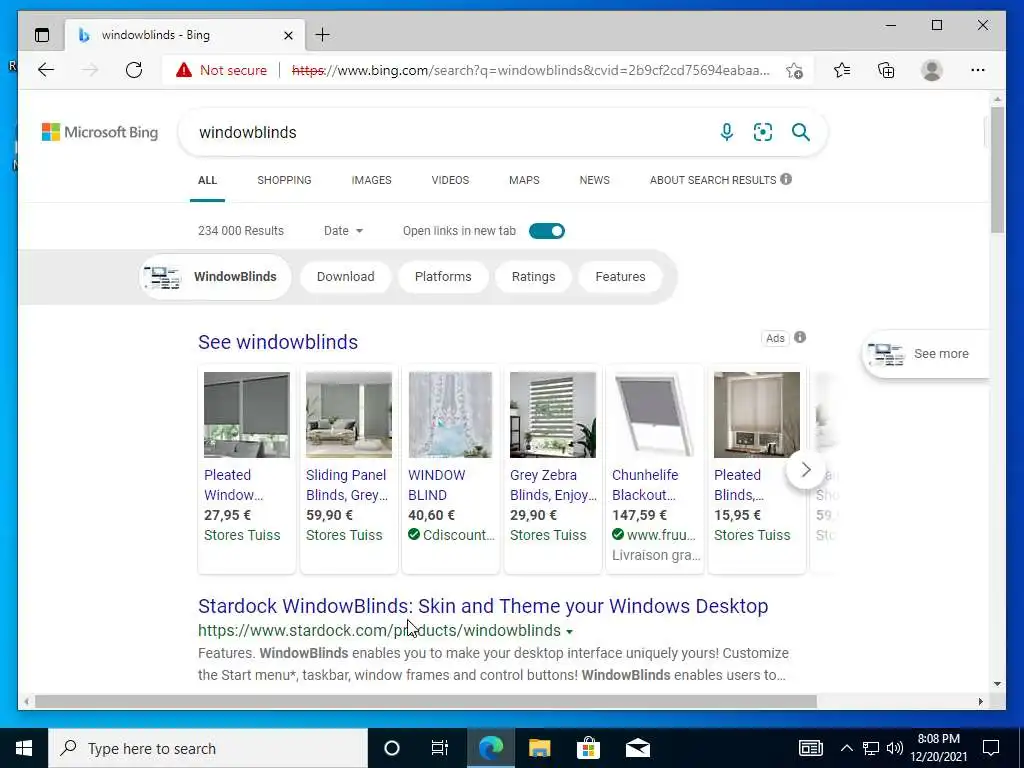Viewport: 1024px width, 768px height.
Task: Click the 234 000 Results text
Action: click(x=241, y=231)
